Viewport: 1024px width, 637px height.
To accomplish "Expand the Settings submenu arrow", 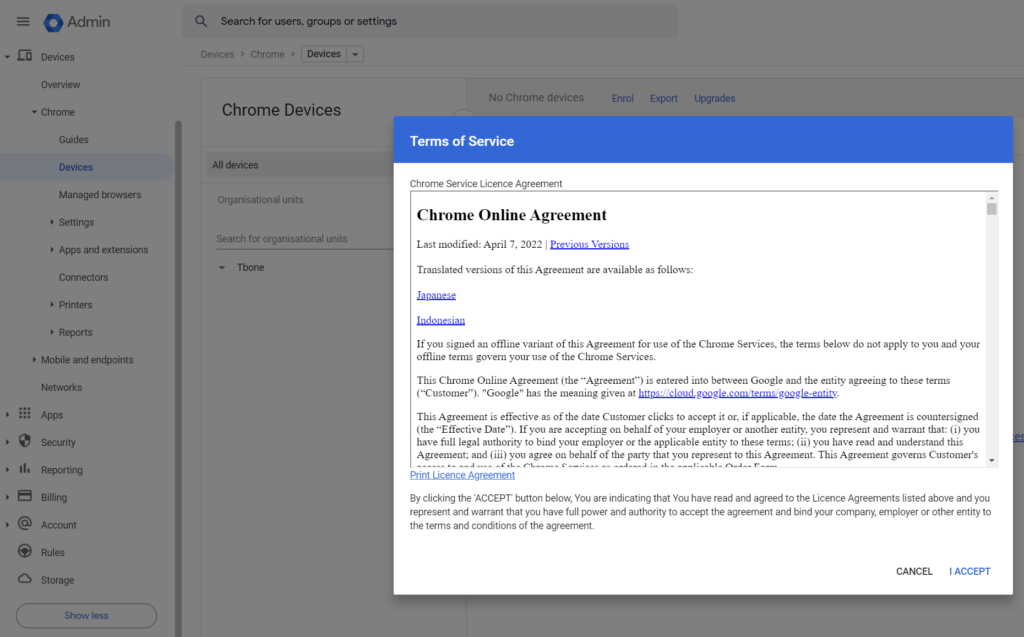I will [52, 222].
